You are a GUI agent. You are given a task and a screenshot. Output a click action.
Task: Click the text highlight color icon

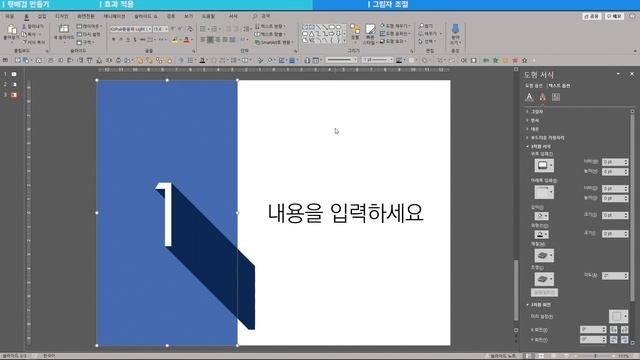[175, 40]
